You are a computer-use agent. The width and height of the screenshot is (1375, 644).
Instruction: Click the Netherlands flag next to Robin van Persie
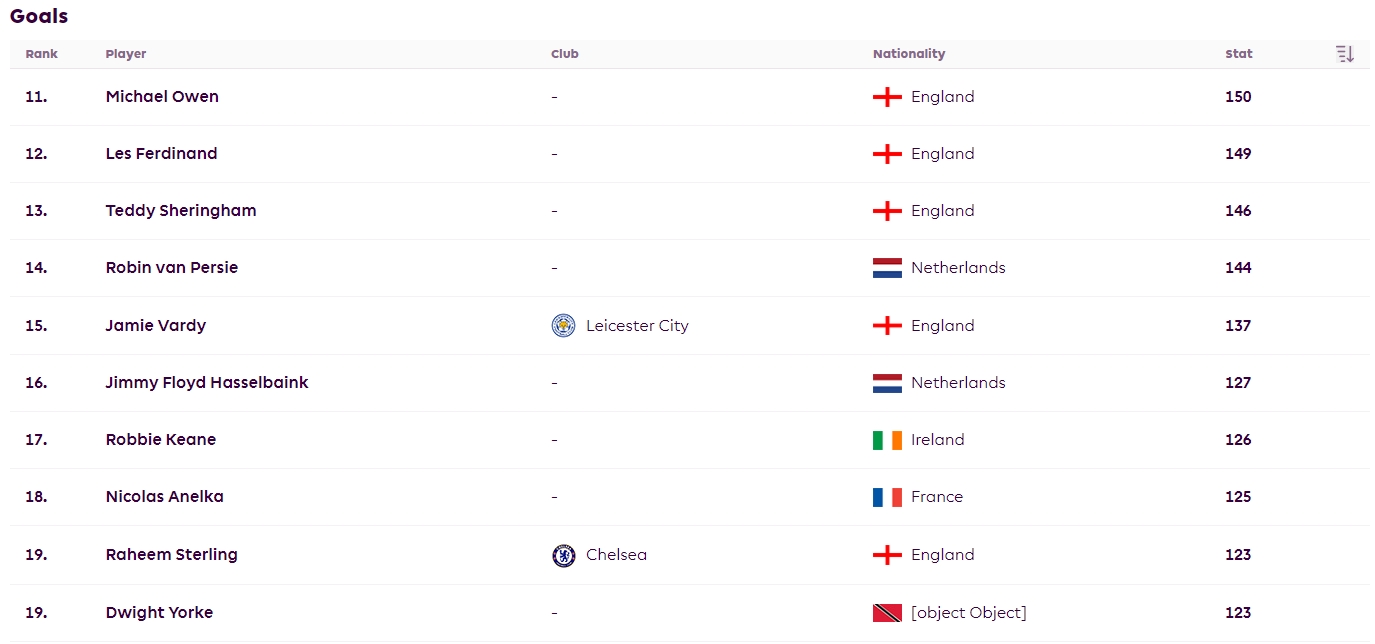tap(887, 268)
